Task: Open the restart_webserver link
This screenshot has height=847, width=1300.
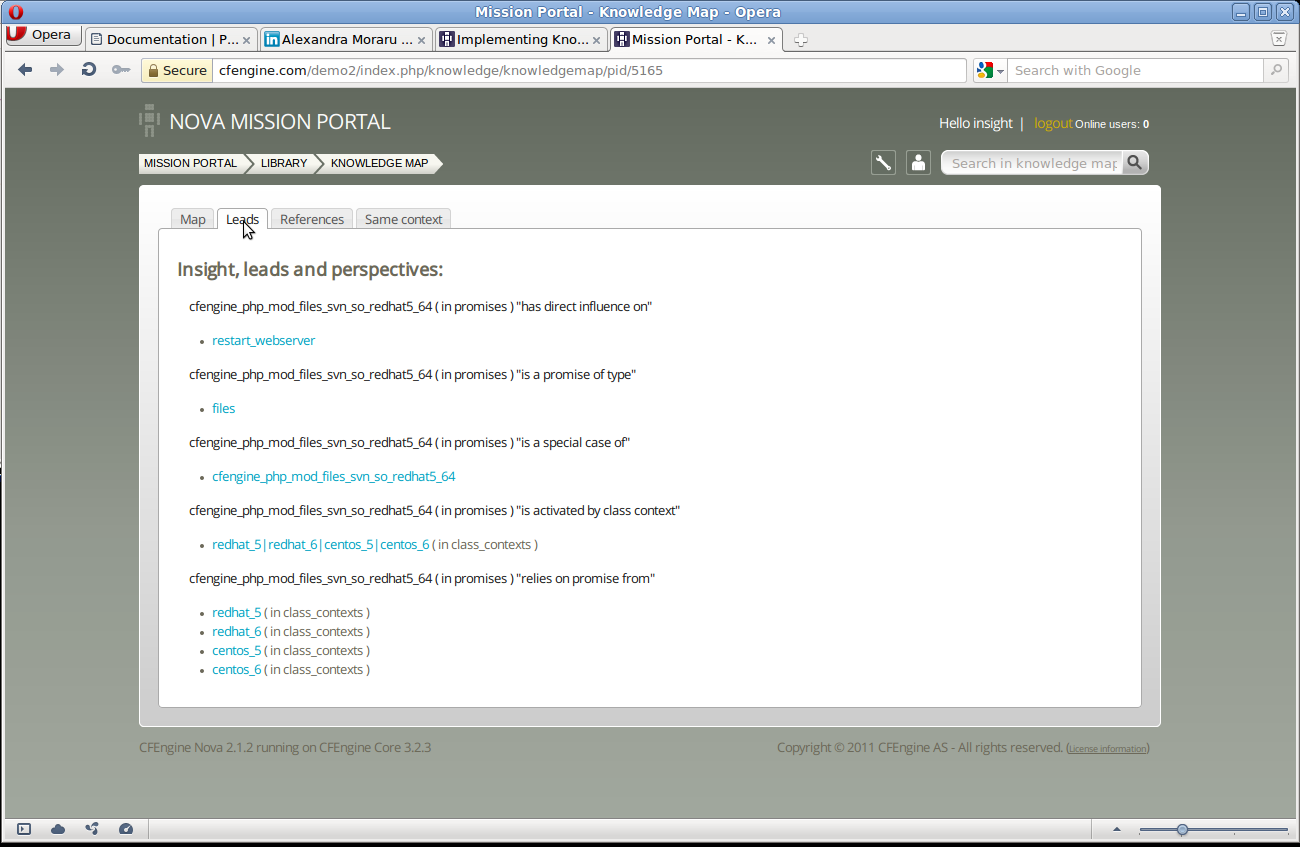Action: pos(263,341)
